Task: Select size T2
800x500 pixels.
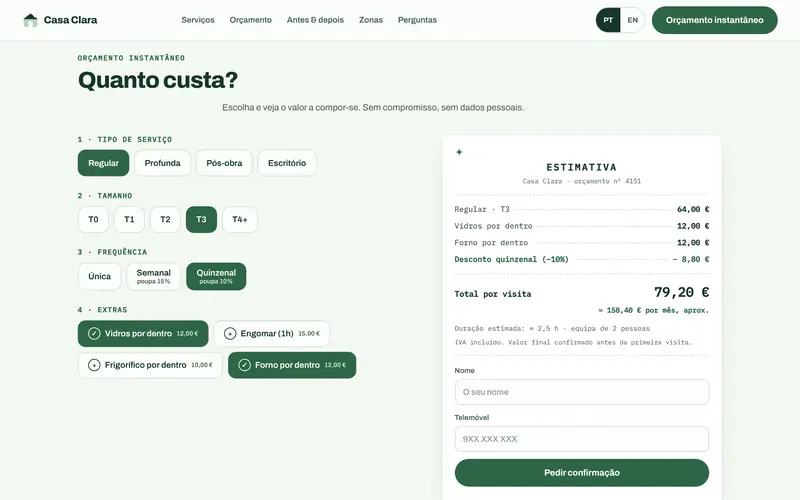Action: point(165,219)
